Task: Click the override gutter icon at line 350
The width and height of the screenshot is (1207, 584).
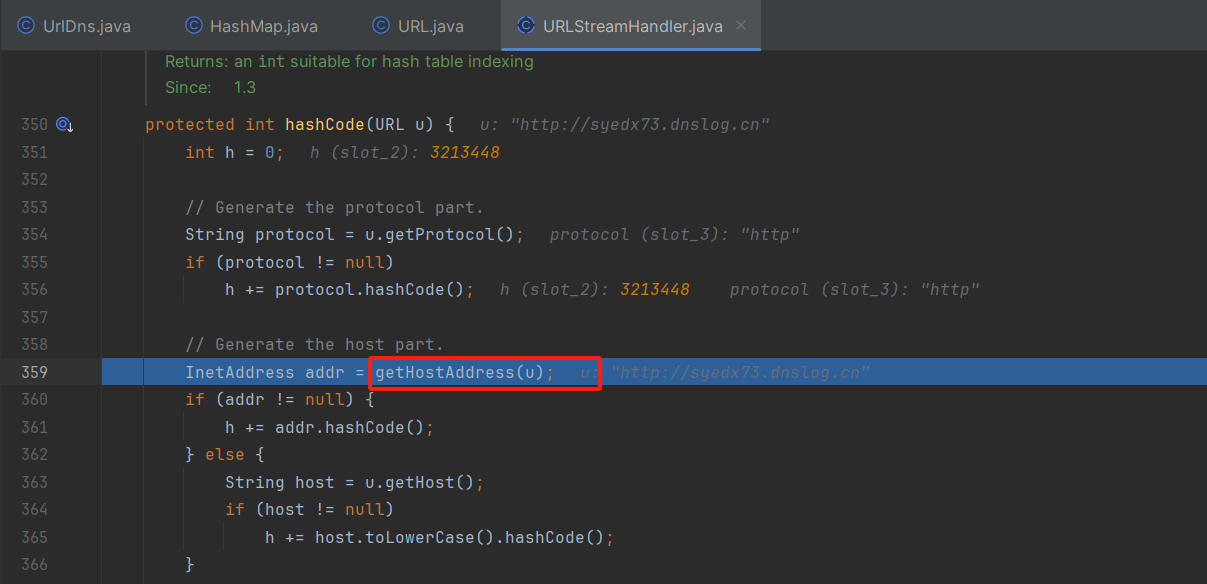Action: 65,125
